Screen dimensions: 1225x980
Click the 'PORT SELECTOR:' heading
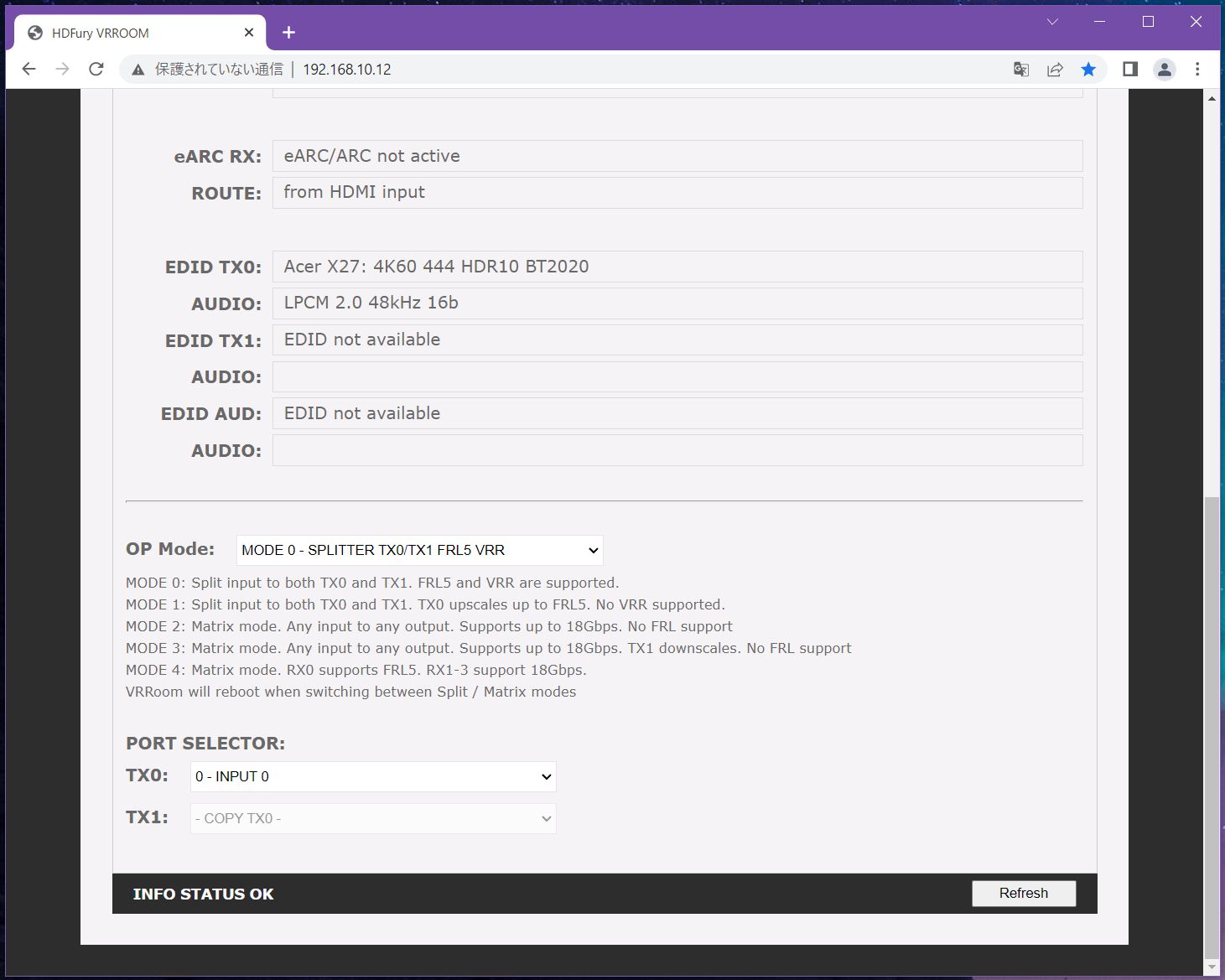point(205,744)
